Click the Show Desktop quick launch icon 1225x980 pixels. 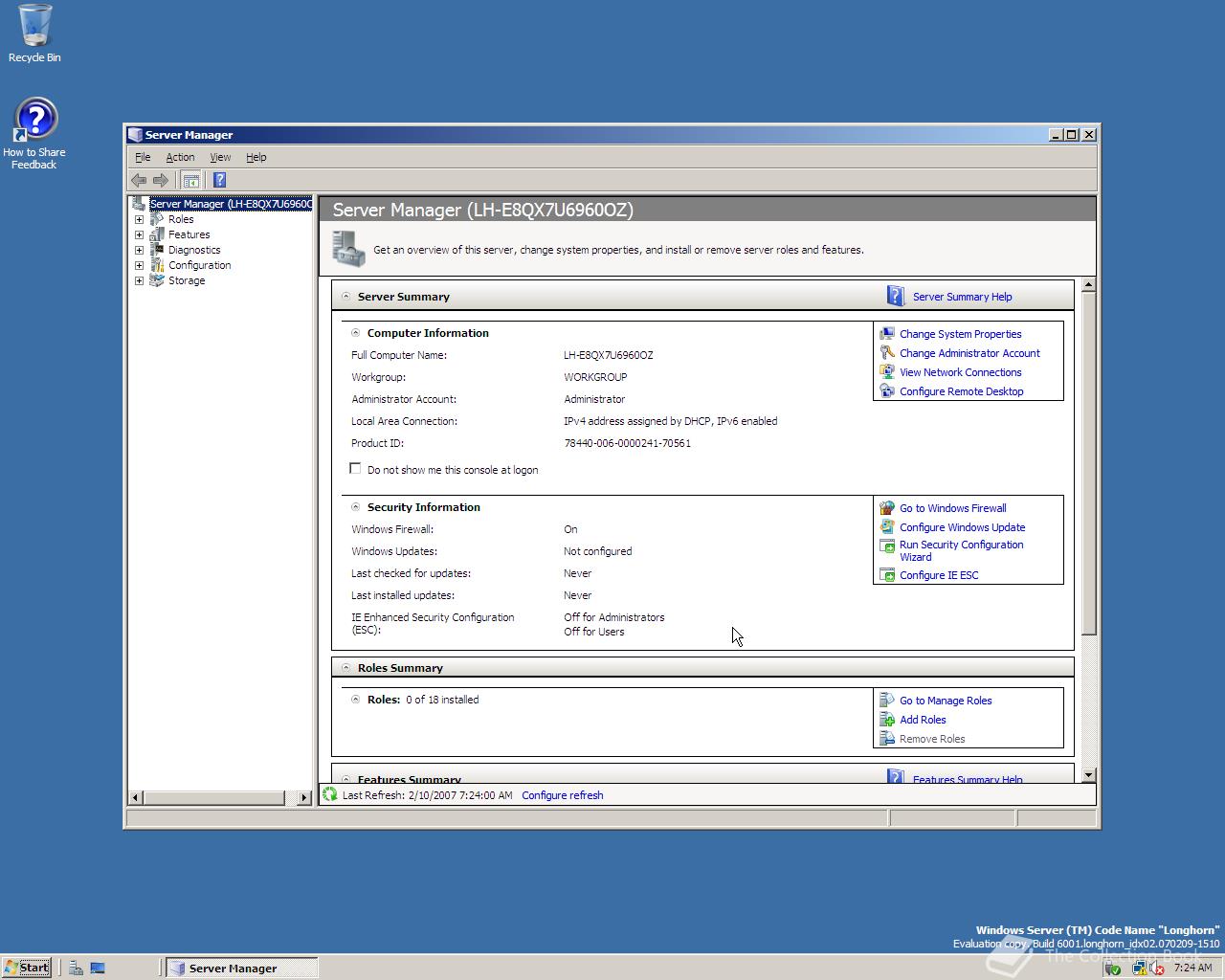tap(98, 968)
